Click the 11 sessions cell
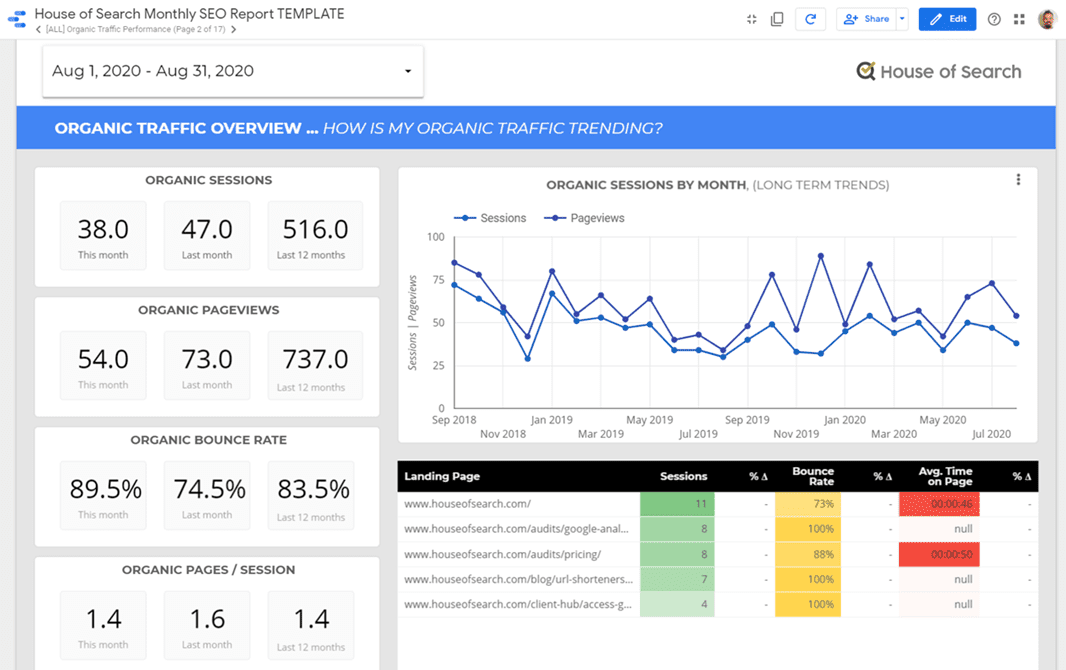1066x670 pixels. click(677, 504)
